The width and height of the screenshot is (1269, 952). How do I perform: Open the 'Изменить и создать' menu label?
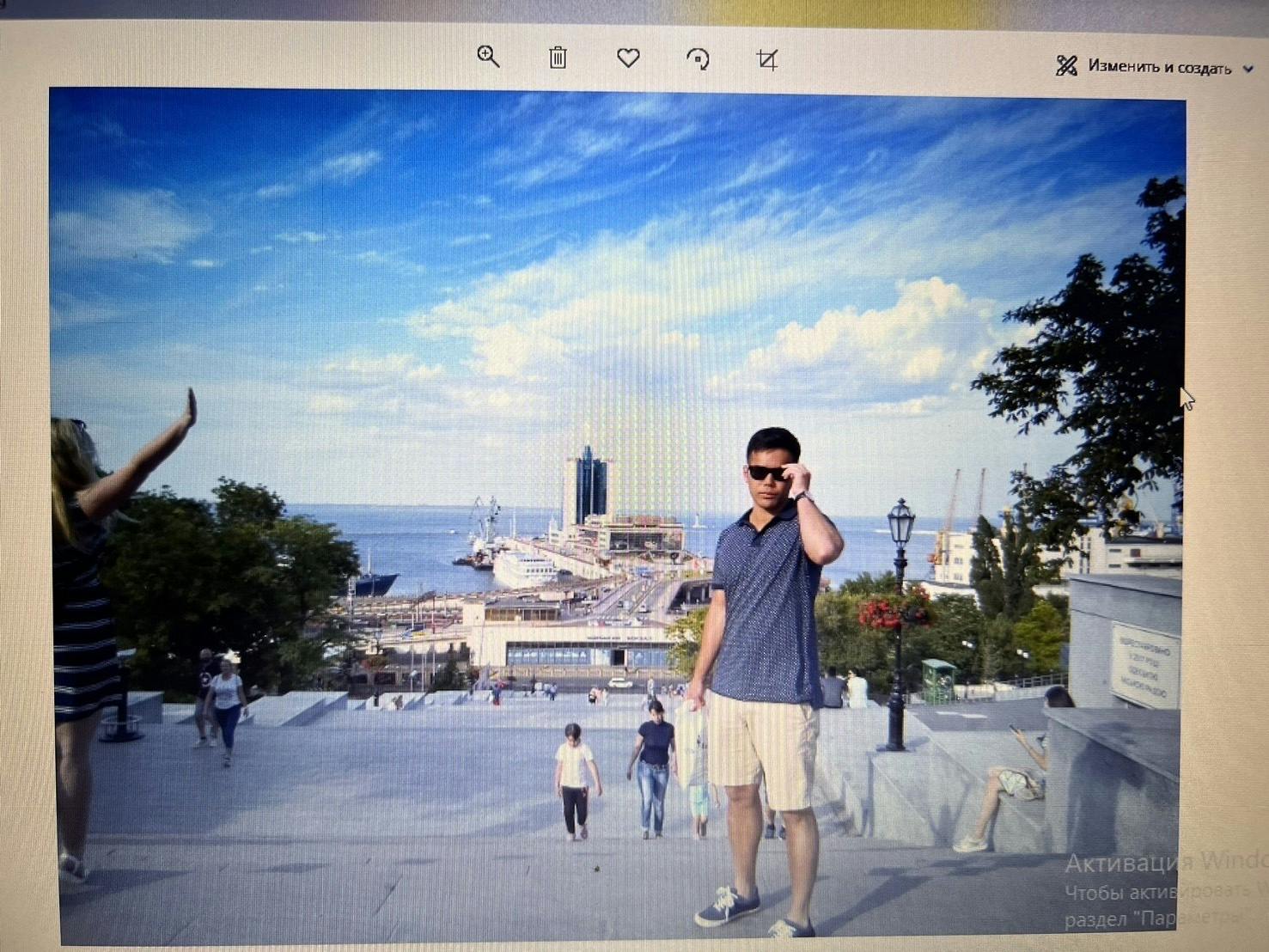(1159, 67)
